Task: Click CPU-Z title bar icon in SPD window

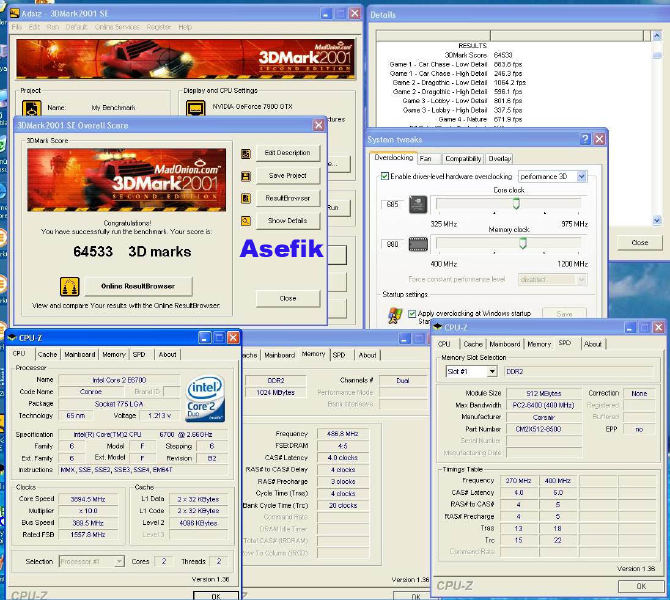Action: [438, 327]
